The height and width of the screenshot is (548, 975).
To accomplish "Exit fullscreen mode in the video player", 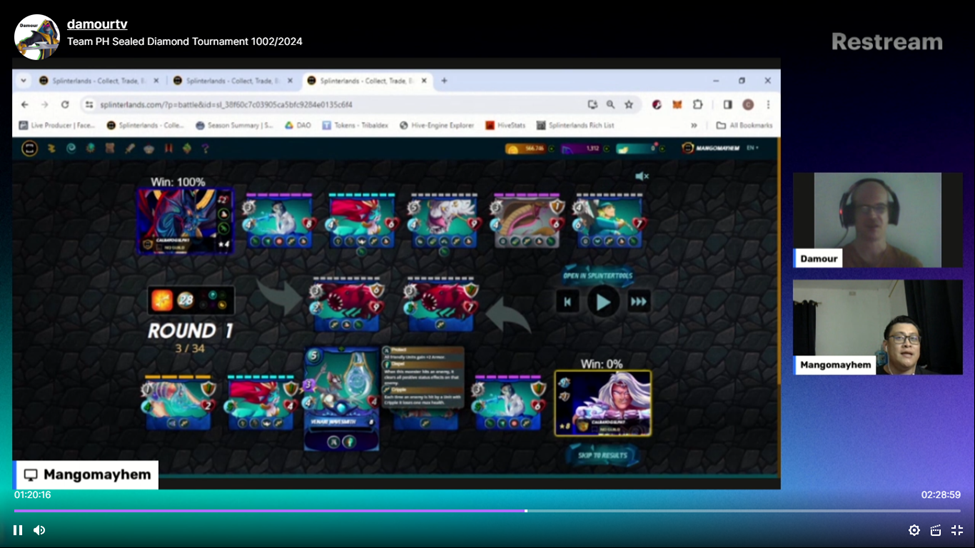I will click(x=958, y=530).
